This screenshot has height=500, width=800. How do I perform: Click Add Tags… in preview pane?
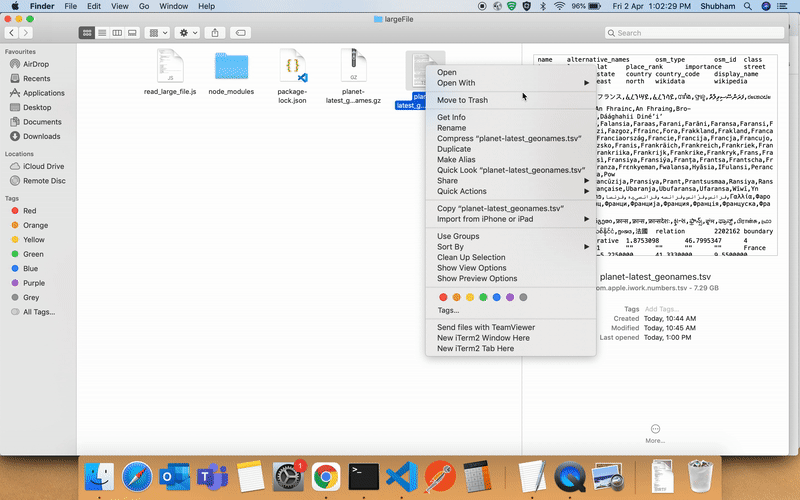click(x=661, y=309)
